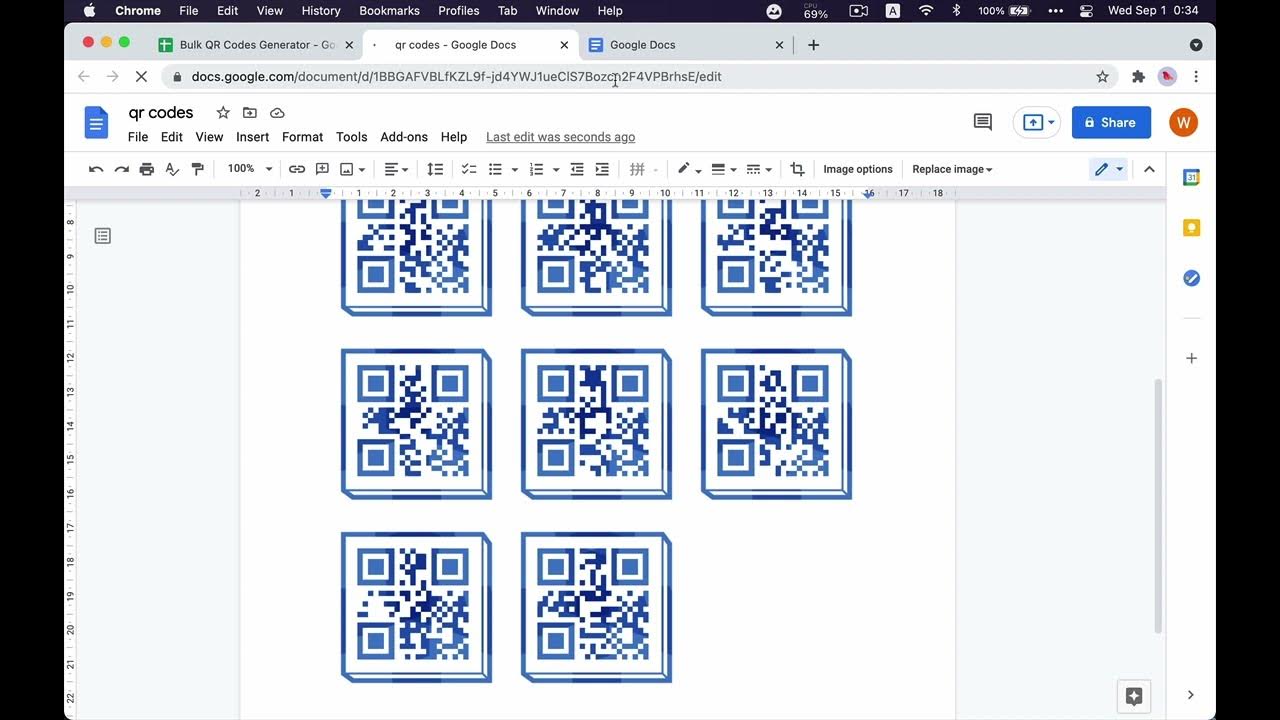
Task: Open the text alignment dropdown
Action: coord(397,169)
